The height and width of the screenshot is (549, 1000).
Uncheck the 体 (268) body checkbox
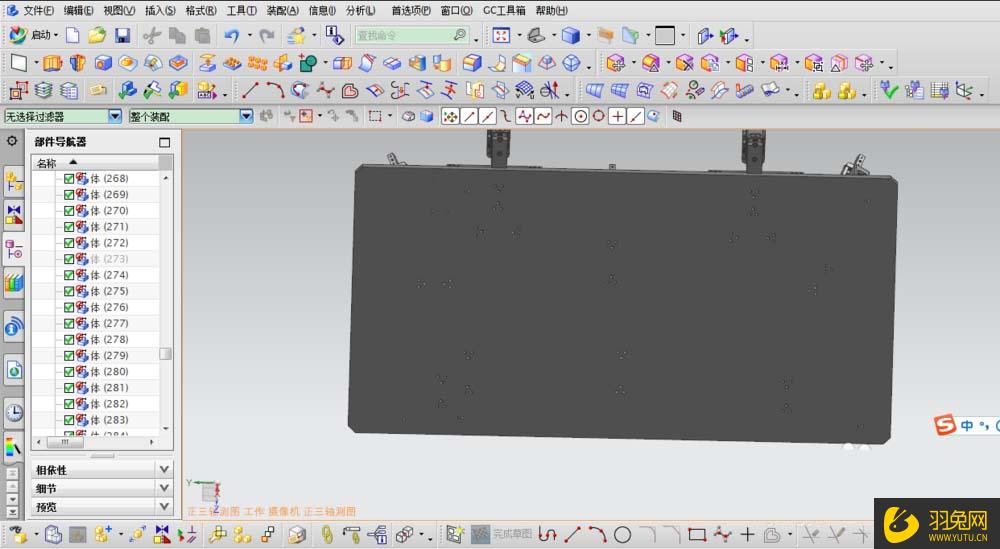(x=69, y=178)
